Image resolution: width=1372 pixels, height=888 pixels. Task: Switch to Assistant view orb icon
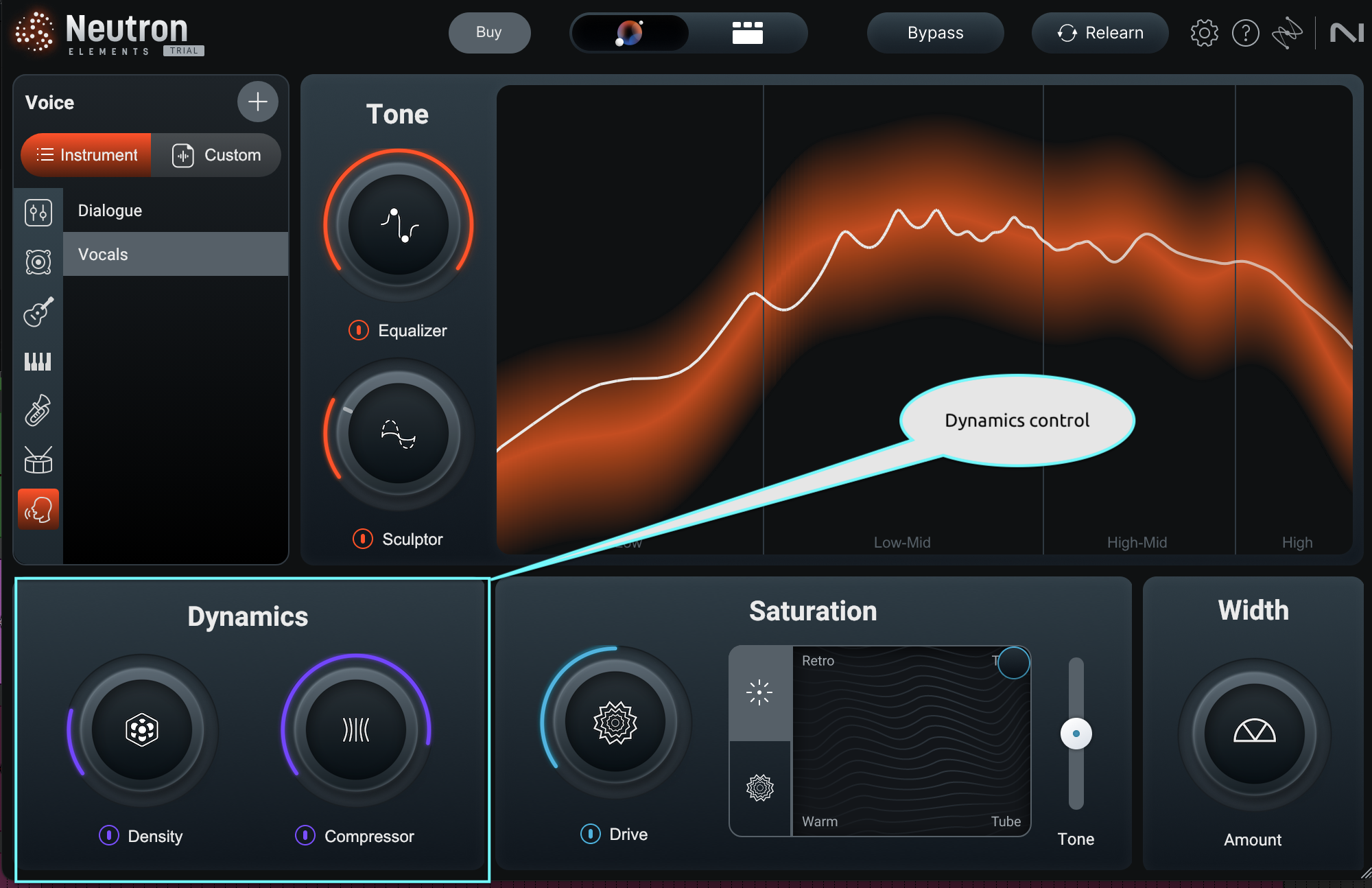coord(630,33)
